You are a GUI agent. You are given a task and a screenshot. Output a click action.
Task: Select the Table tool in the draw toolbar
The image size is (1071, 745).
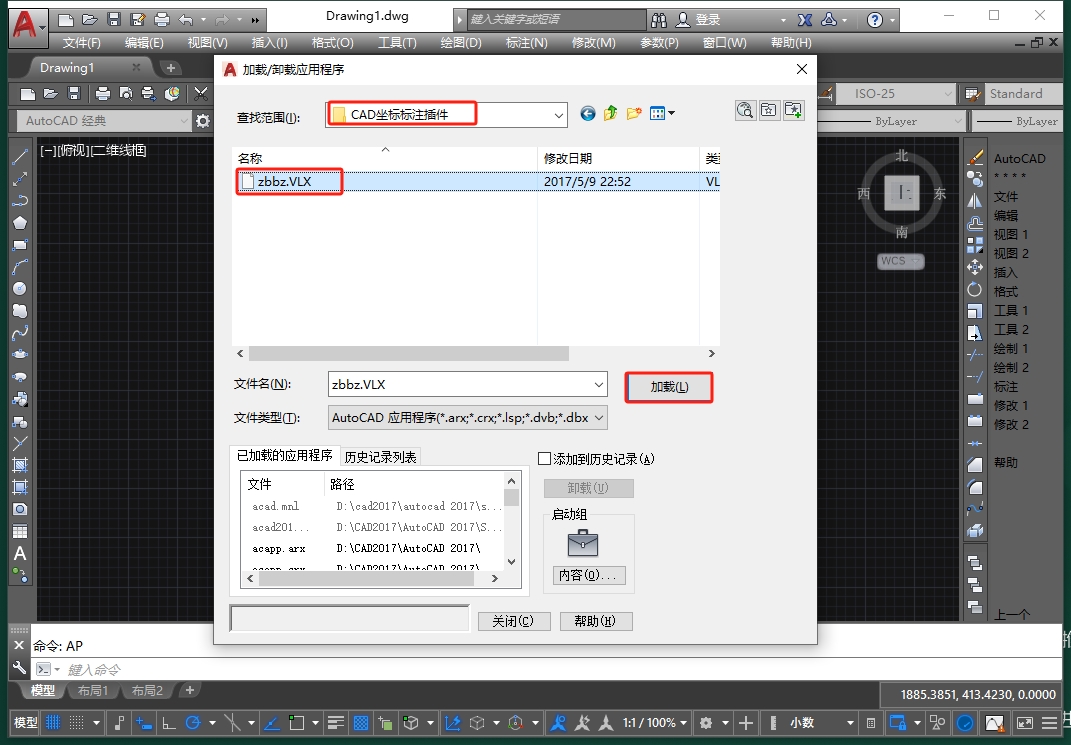(20, 531)
